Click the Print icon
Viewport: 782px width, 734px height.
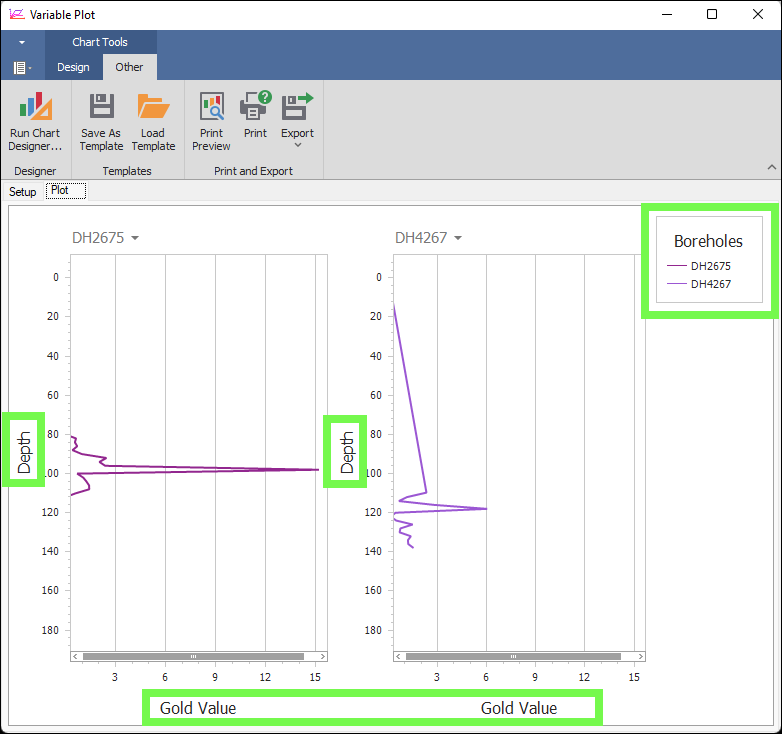click(x=255, y=115)
